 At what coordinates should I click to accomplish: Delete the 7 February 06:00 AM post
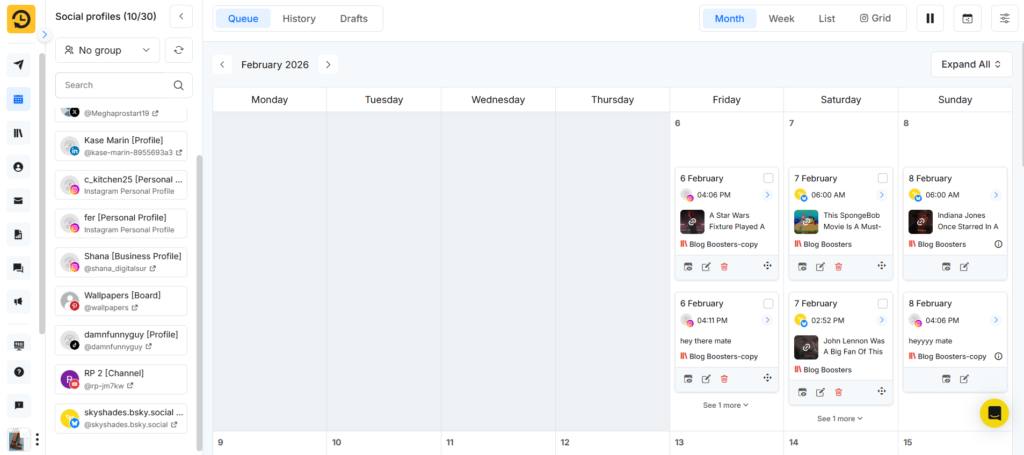tap(839, 266)
